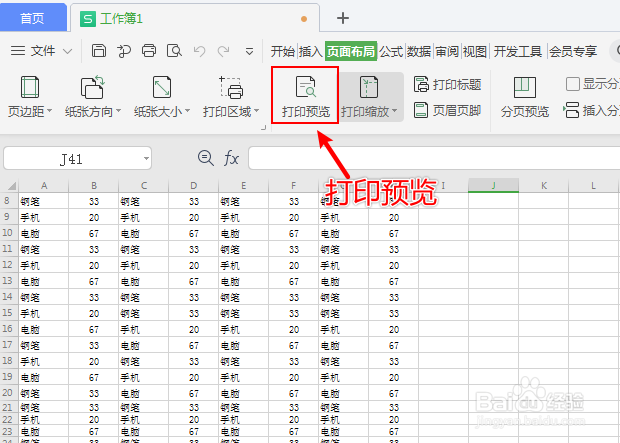Click cell F12 containing 20
This screenshot has height=443, width=620.
(x=293, y=265)
